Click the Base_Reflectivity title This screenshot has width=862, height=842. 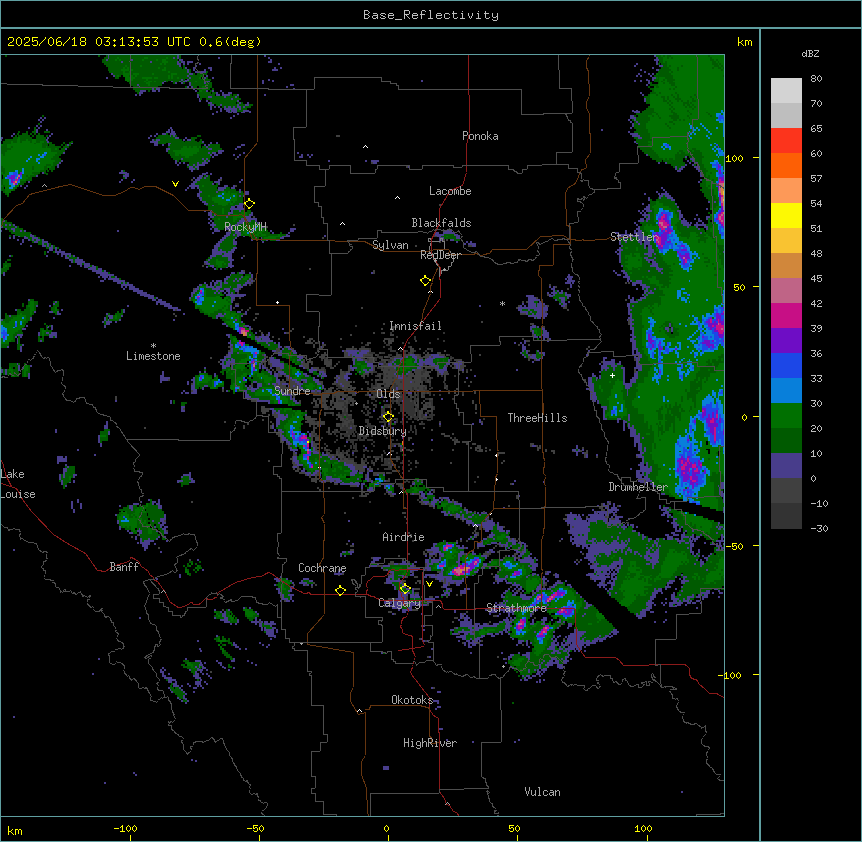coord(431,15)
